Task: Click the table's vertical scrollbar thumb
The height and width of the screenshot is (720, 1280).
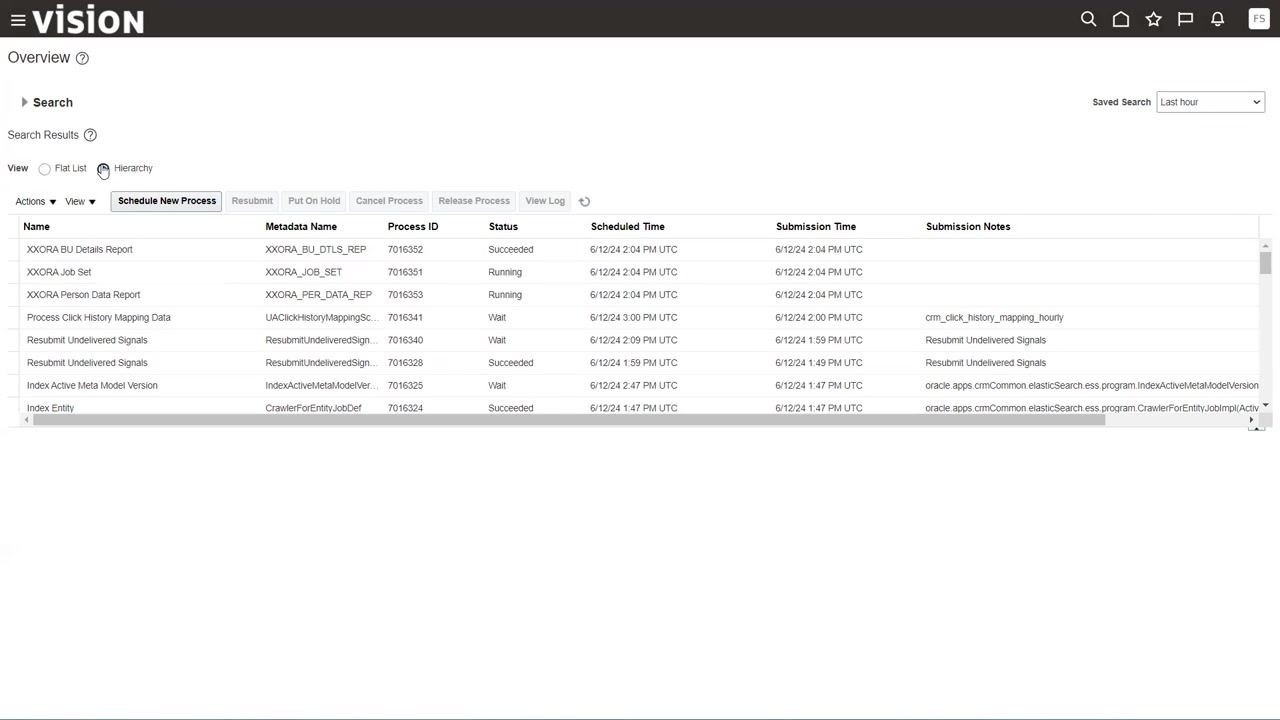Action: pos(1265,263)
